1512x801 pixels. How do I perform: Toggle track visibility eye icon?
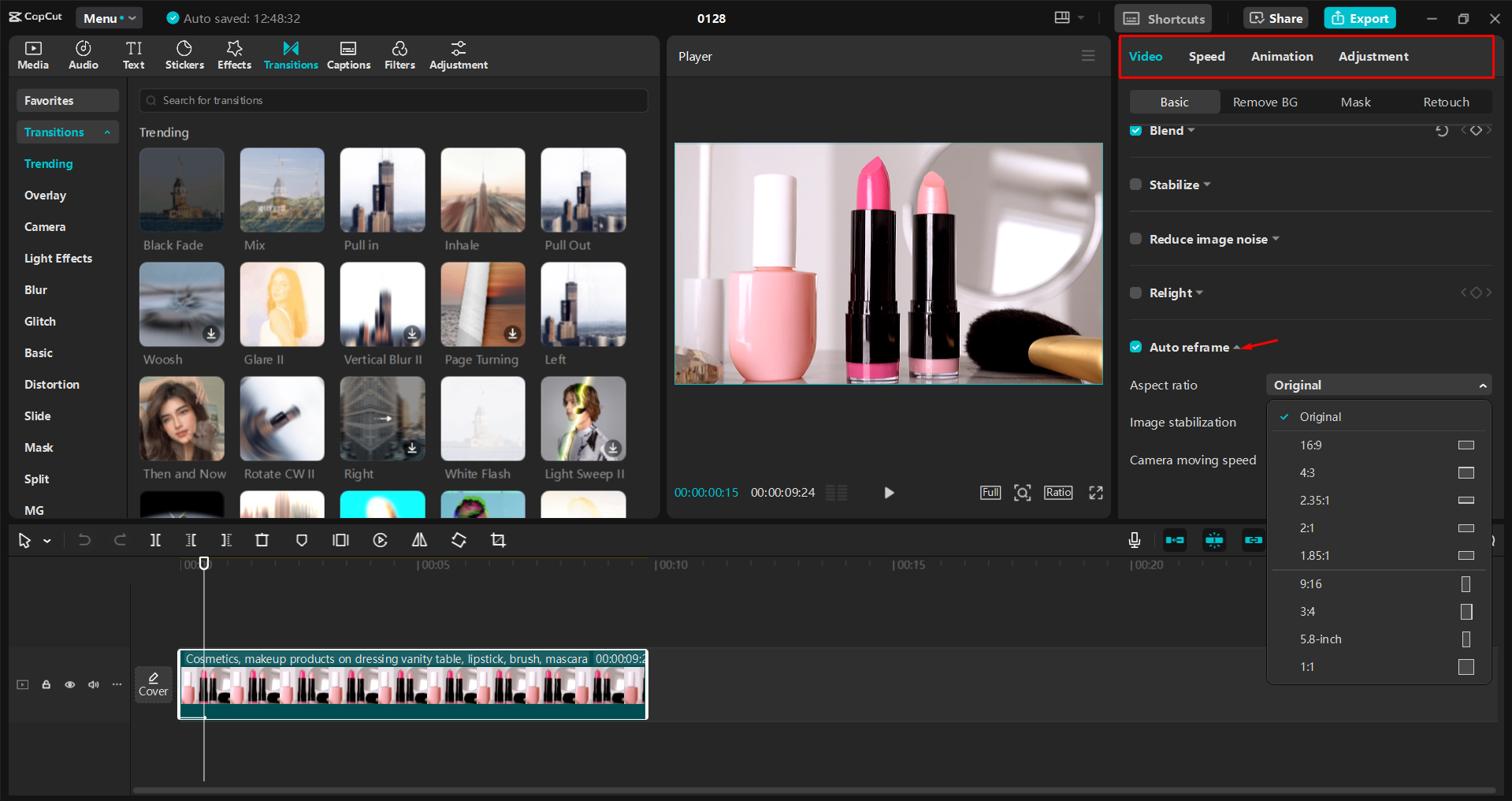(x=70, y=684)
